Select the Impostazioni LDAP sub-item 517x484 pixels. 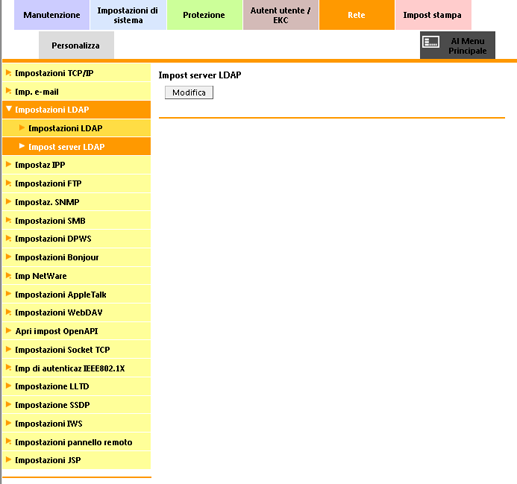pyautogui.click(x=76, y=128)
